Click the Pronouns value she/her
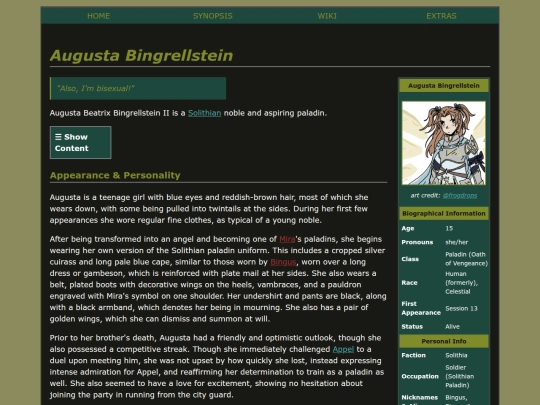This screenshot has width=540, height=405. coord(456,242)
